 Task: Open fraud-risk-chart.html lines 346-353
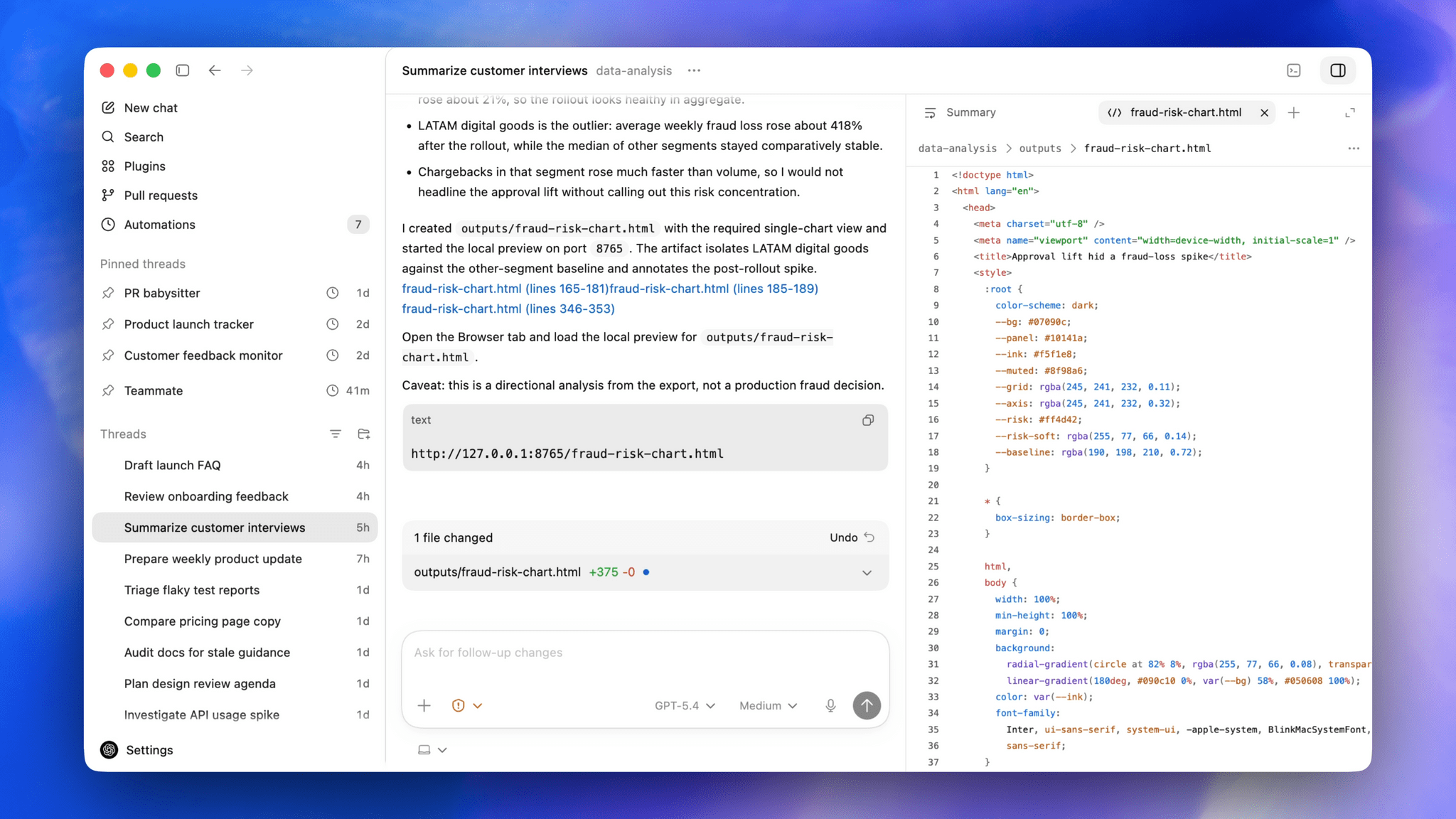[x=508, y=309]
